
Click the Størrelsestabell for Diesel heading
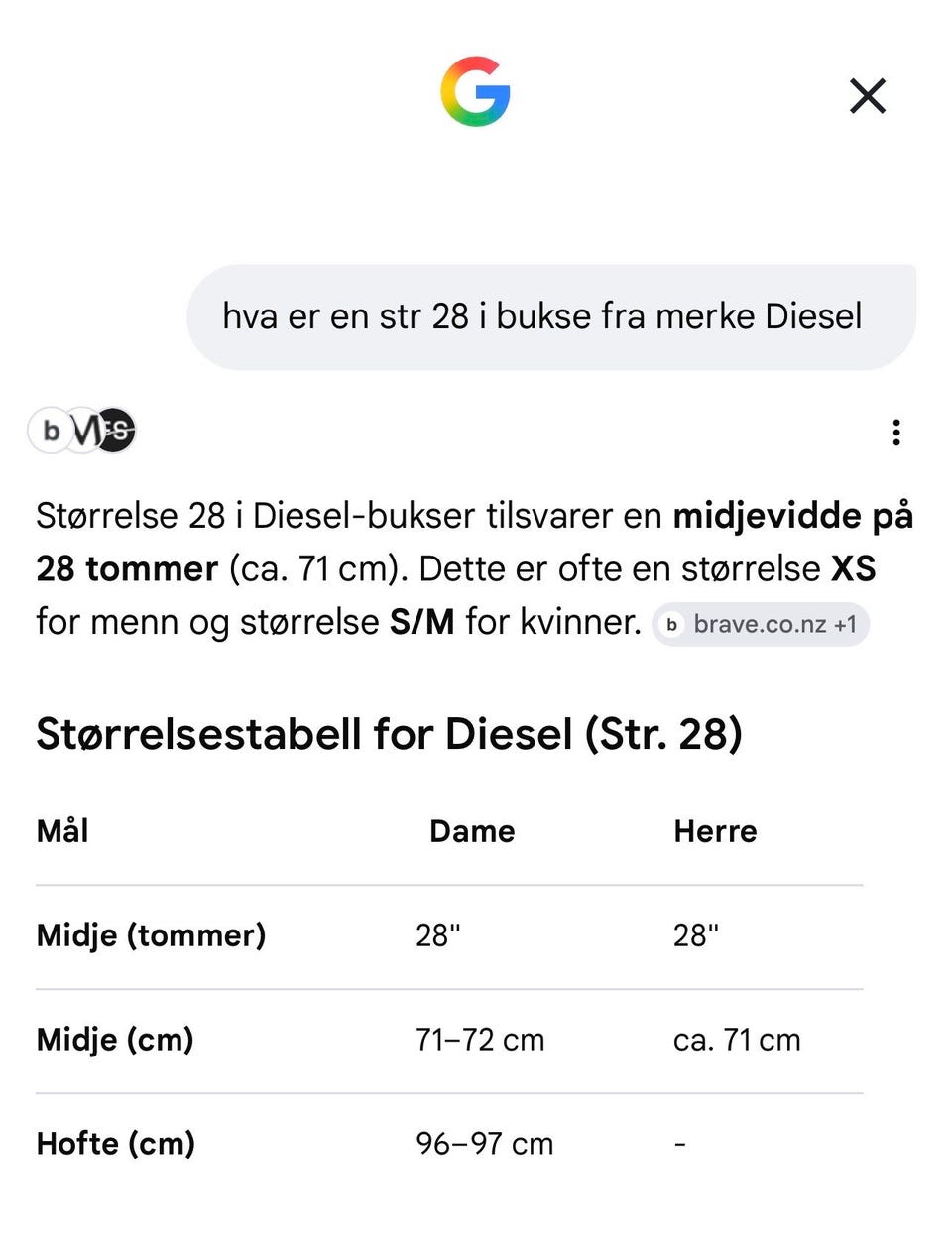389,735
